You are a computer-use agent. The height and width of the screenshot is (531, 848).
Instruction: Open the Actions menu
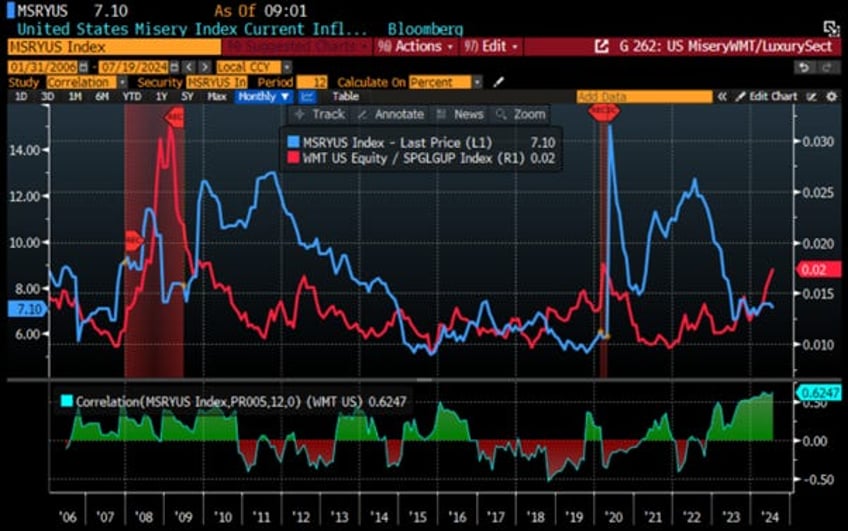(416, 47)
